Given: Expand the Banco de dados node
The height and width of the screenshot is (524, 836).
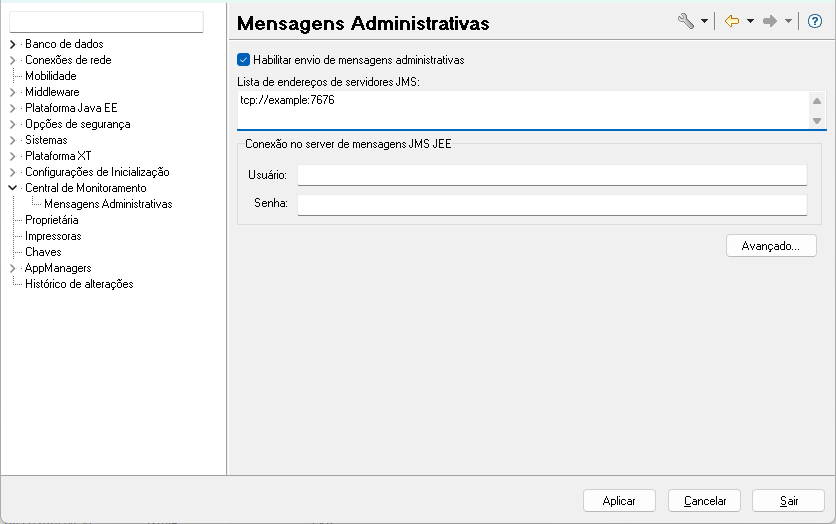Looking at the screenshot, I should click(12, 44).
